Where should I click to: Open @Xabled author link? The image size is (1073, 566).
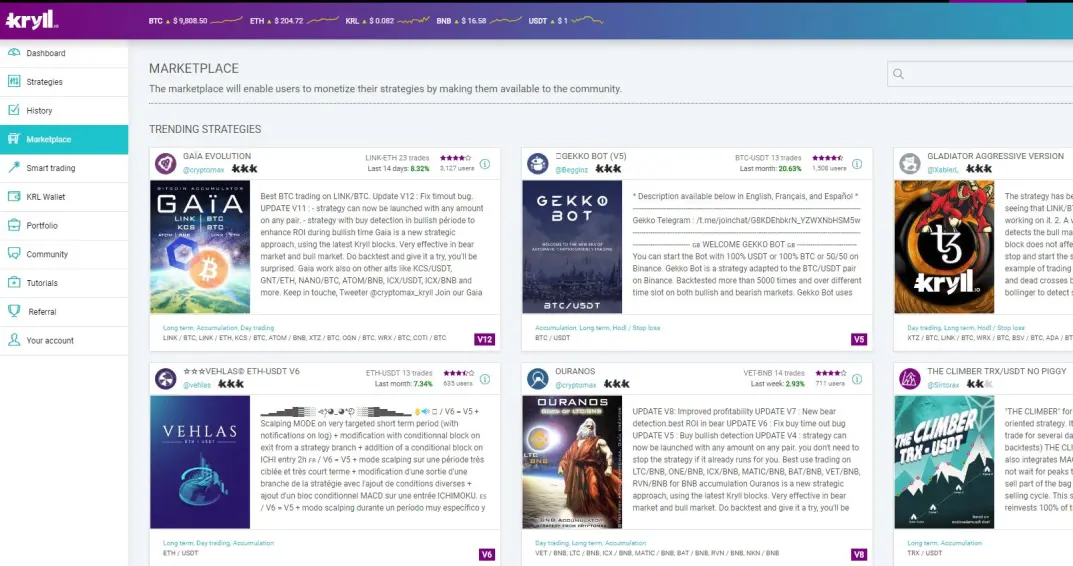(x=942, y=170)
